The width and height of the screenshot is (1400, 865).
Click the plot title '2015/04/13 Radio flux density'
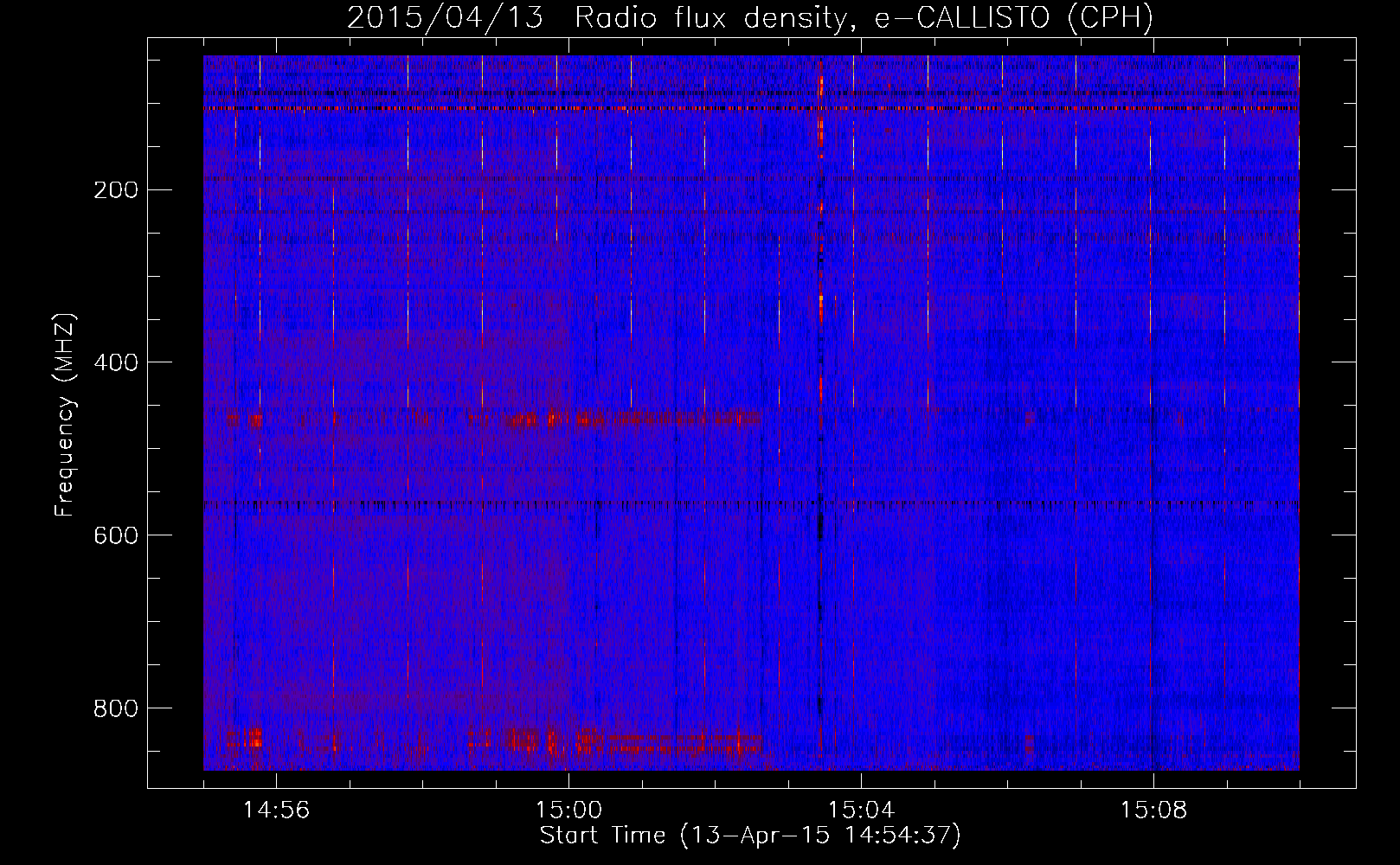click(750, 18)
